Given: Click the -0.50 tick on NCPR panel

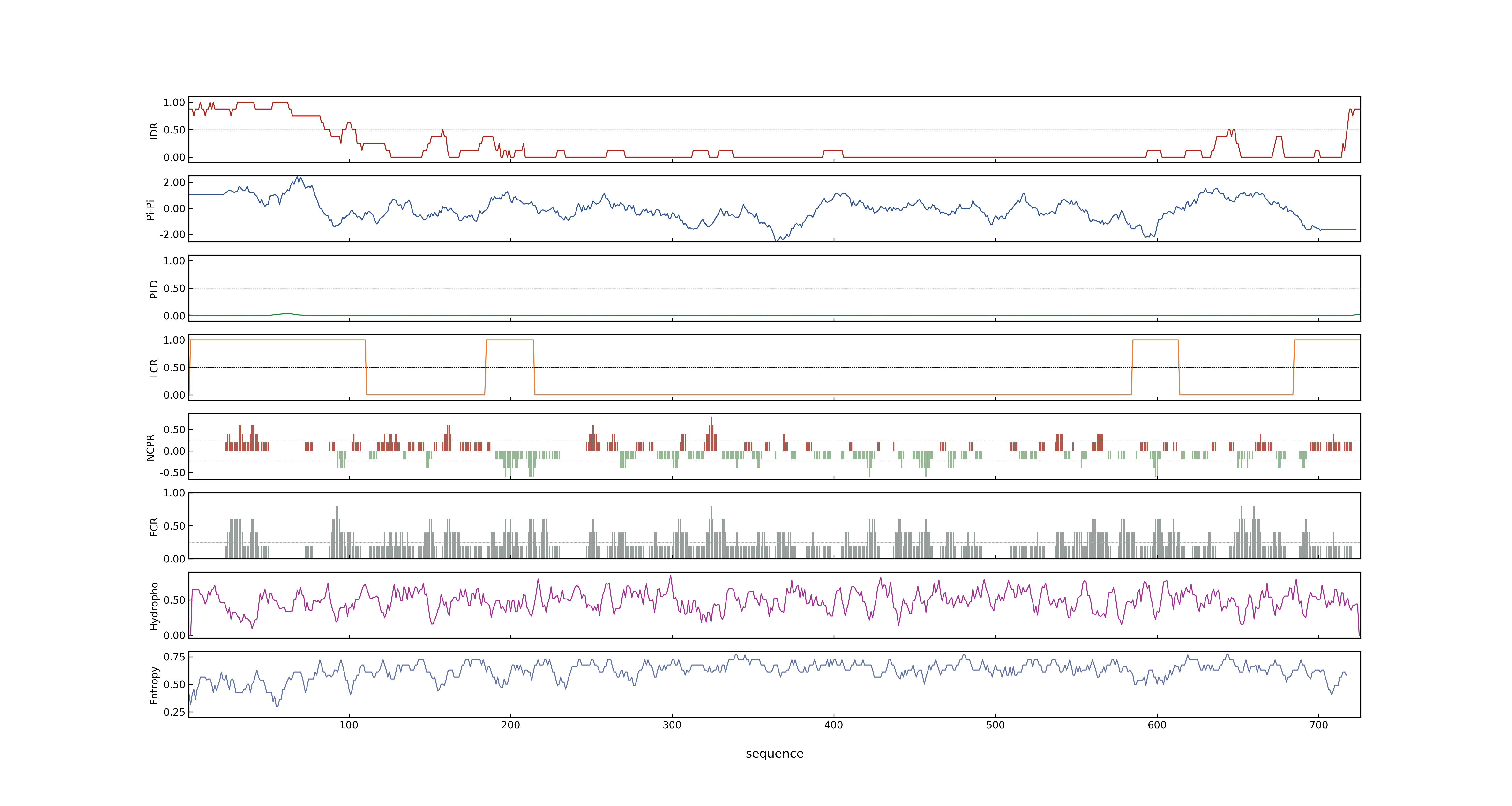Looking at the screenshot, I should point(172,473).
